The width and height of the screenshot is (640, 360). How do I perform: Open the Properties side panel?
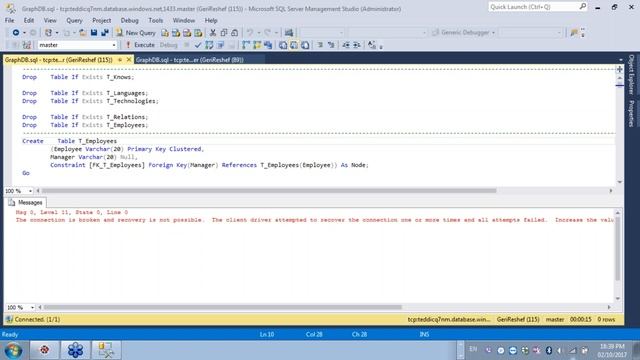click(x=631, y=113)
